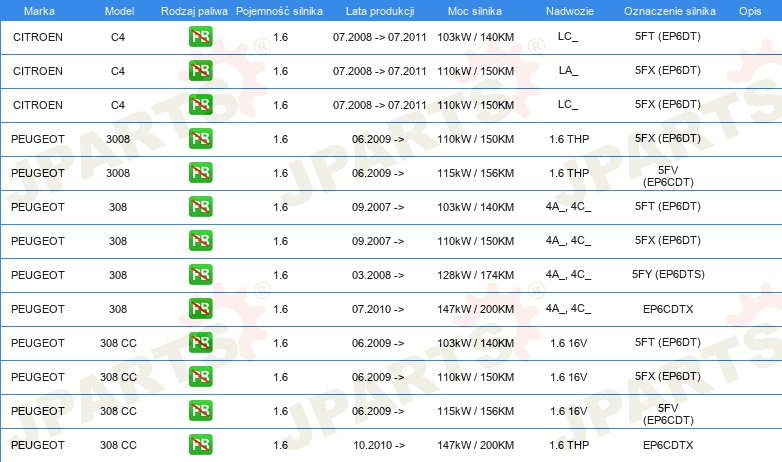Click the Opis column header

tap(750, 11)
